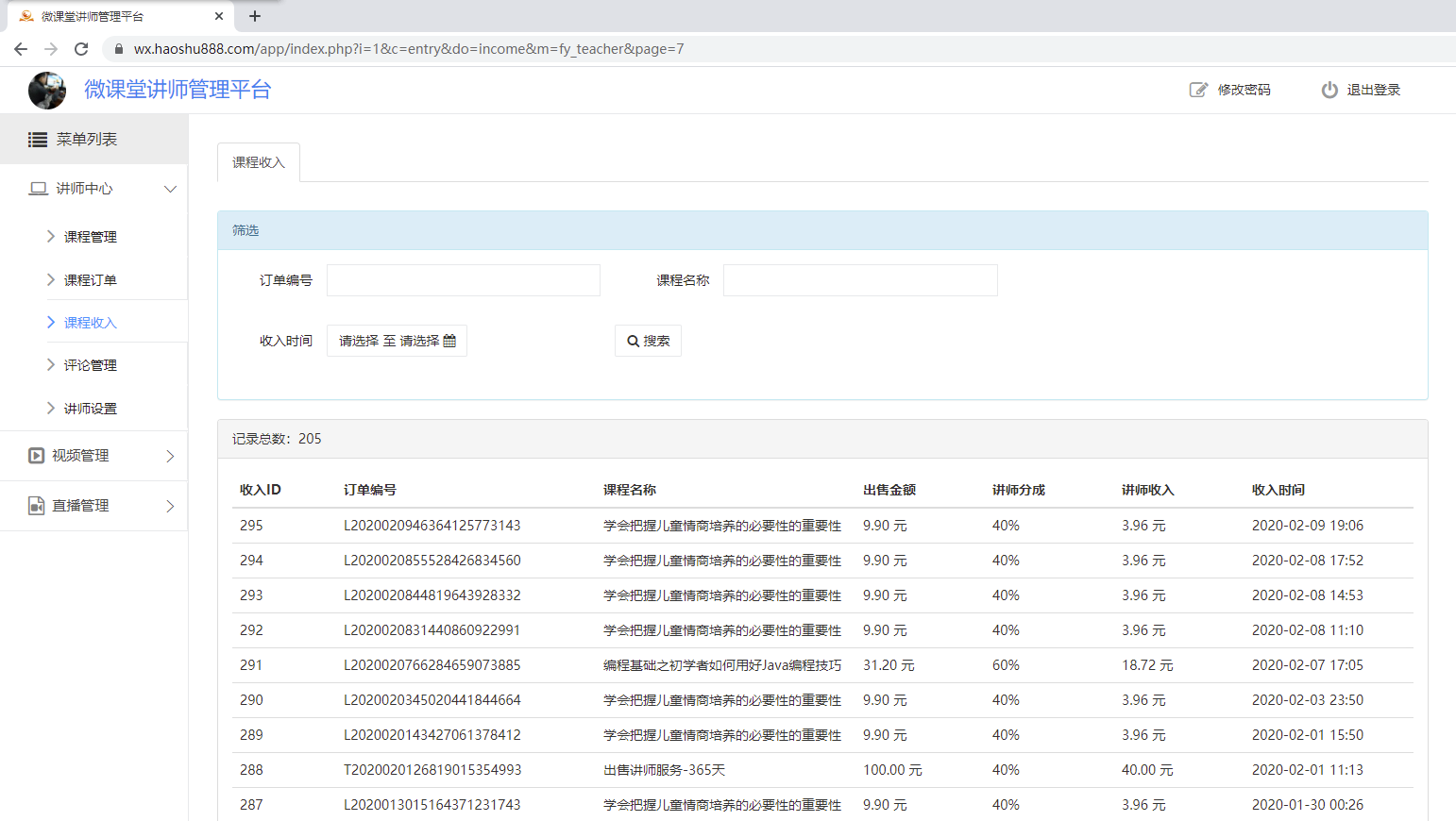Click the chevron before 课程管理

pyautogui.click(x=51, y=236)
